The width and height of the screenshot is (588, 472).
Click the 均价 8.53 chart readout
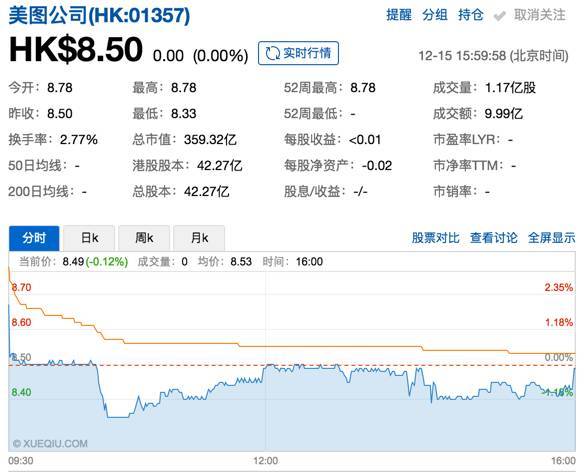[225, 261]
